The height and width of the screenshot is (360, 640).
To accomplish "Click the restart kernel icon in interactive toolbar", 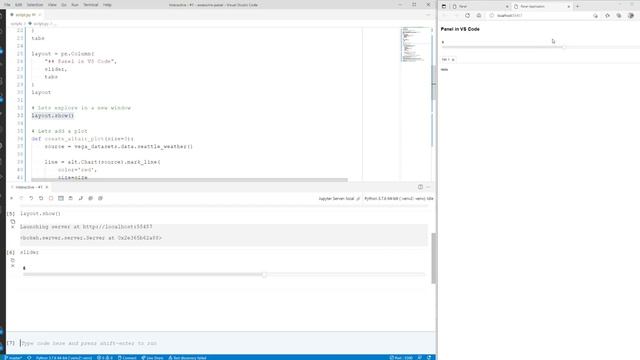I will (x=41, y=198).
